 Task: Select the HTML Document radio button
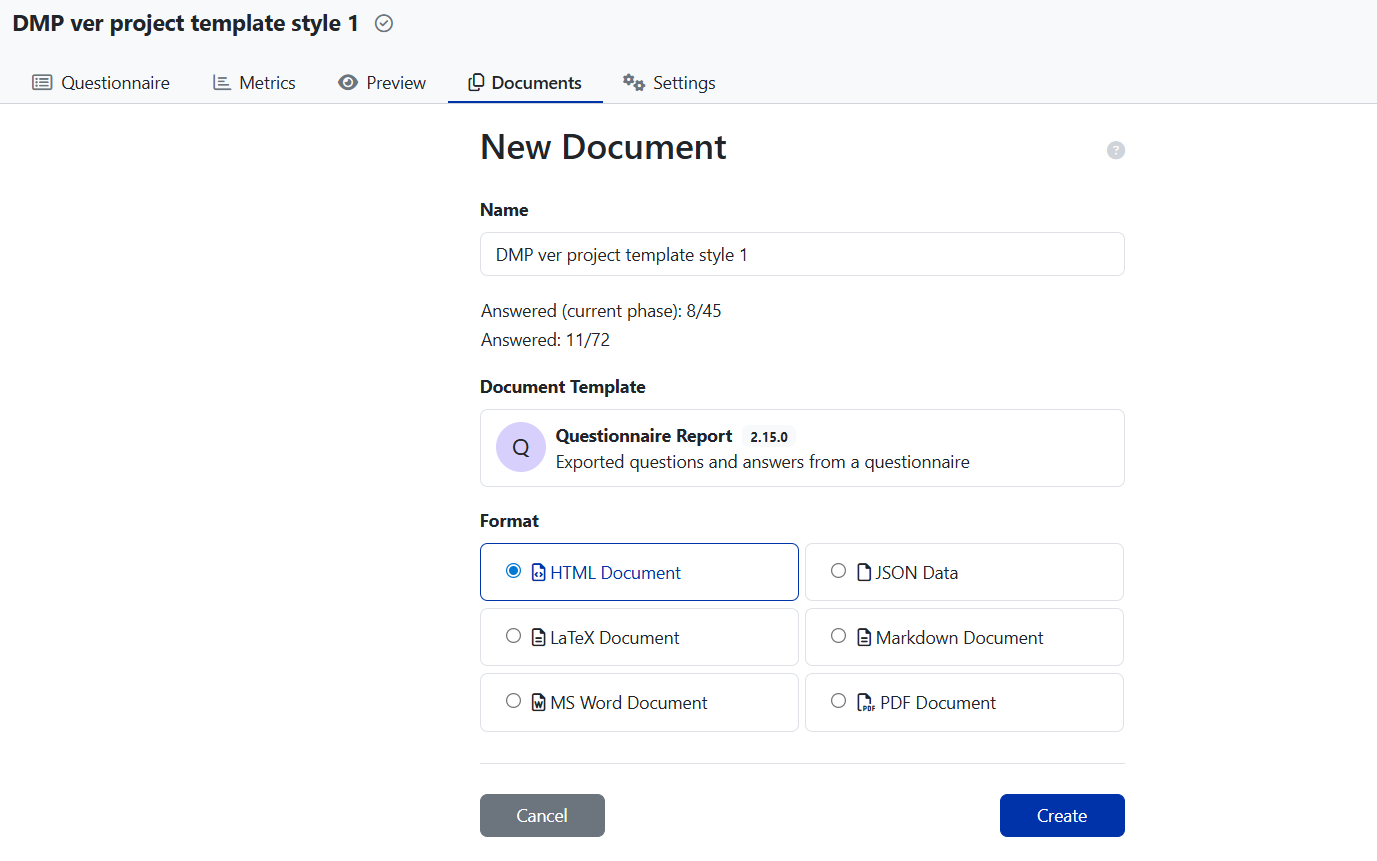513,571
